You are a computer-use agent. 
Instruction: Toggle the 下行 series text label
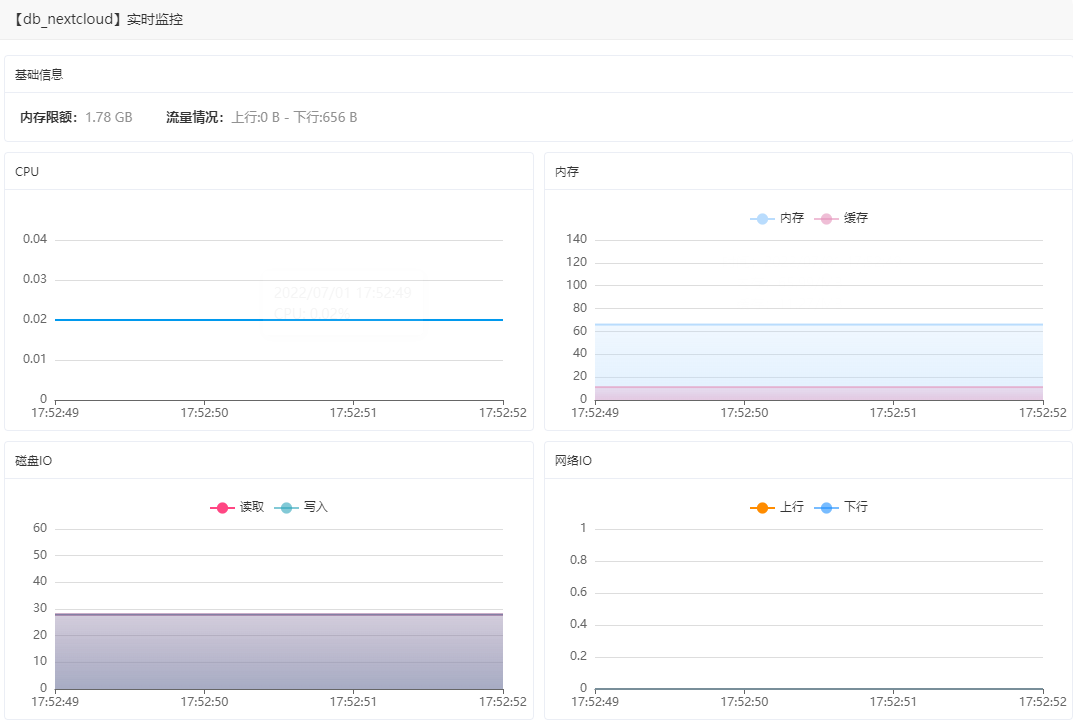tap(856, 508)
